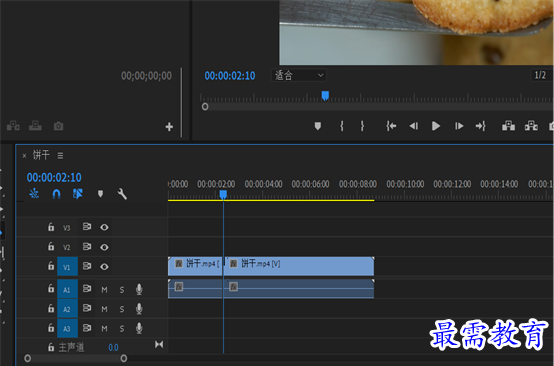
Task: Play the sequence in Program monitor
Action: click(x=436, y=126)
